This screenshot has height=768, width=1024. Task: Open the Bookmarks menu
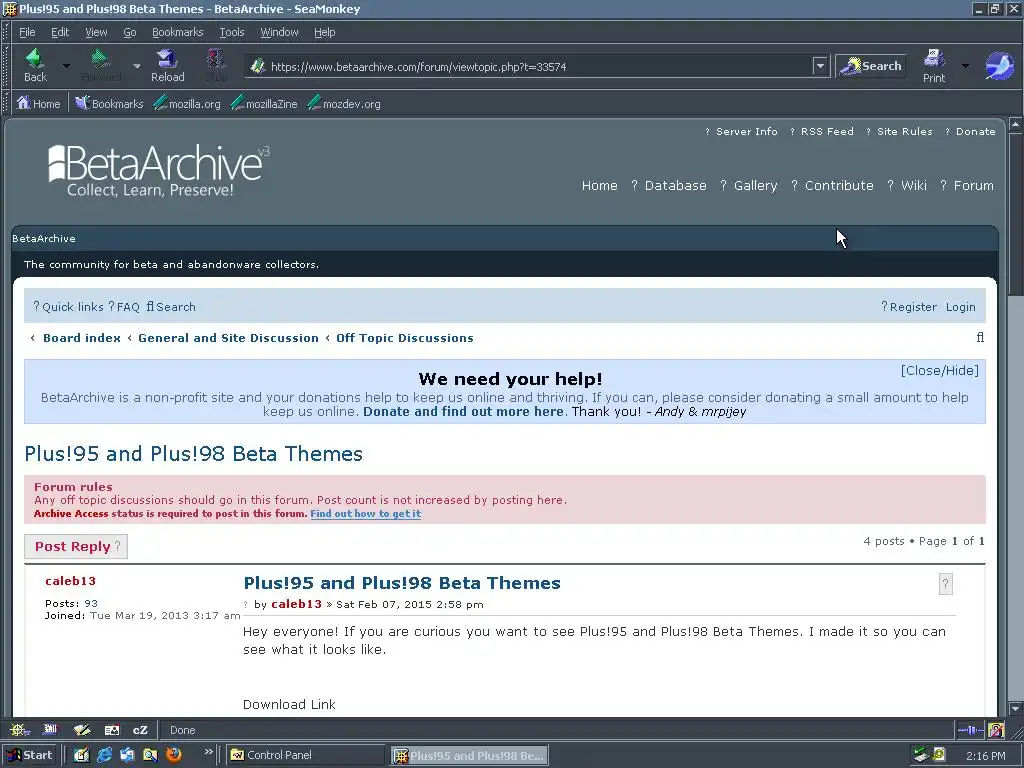178,32
